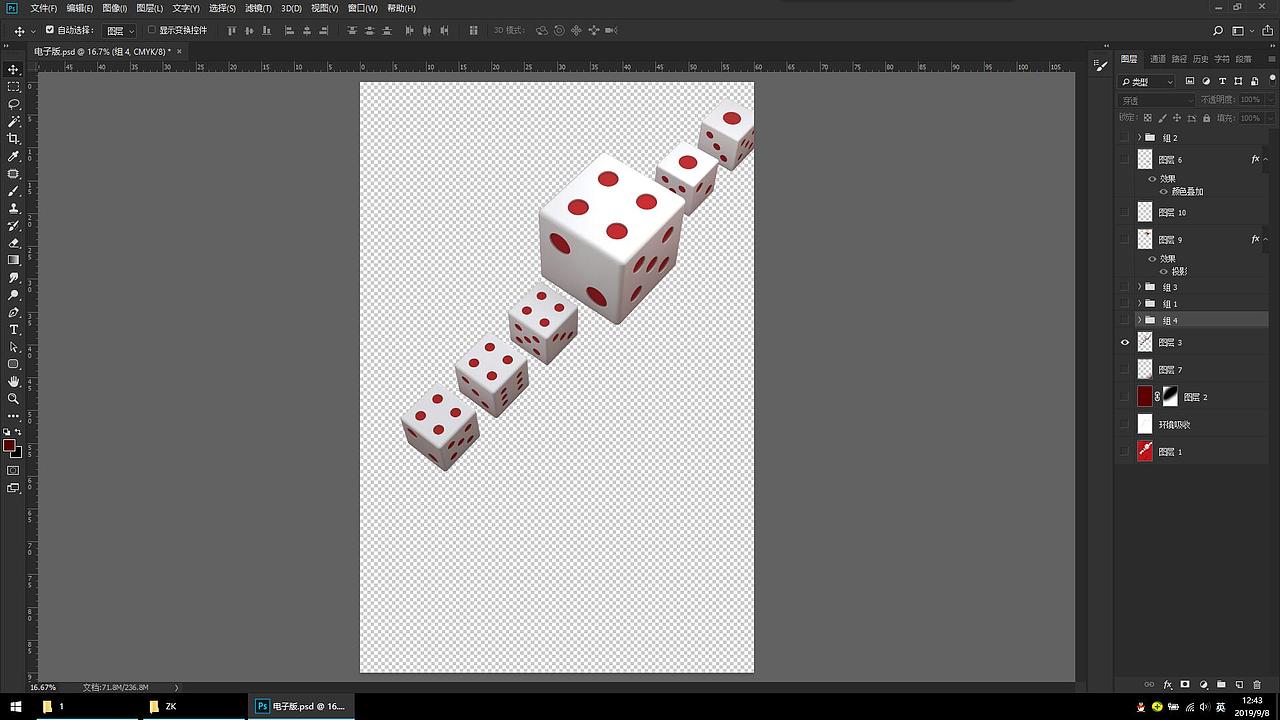Select the Eyedropper tool
Screen dimensions: 1280x720
(x=14, y=156)
